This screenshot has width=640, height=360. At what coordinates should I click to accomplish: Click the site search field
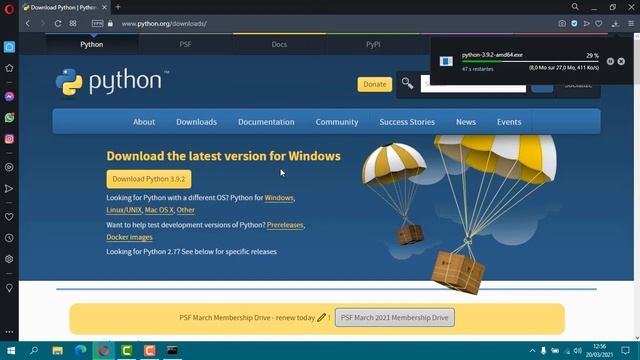coord(473,84)
